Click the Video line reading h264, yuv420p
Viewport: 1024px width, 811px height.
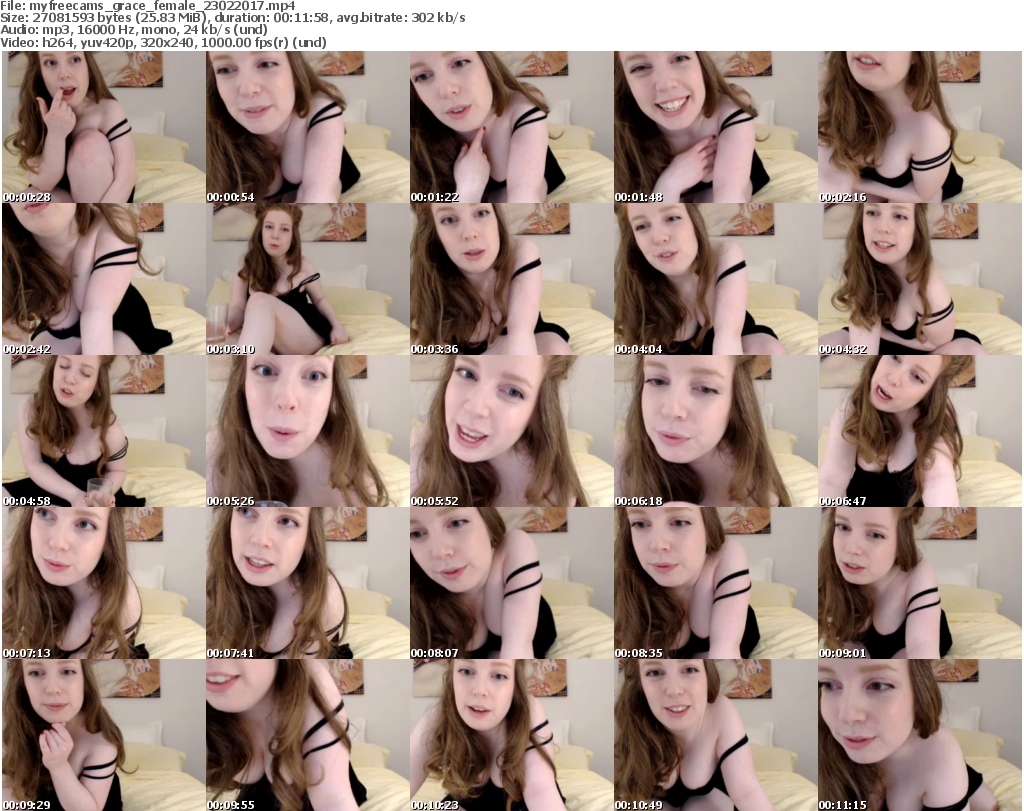[163, 42]
